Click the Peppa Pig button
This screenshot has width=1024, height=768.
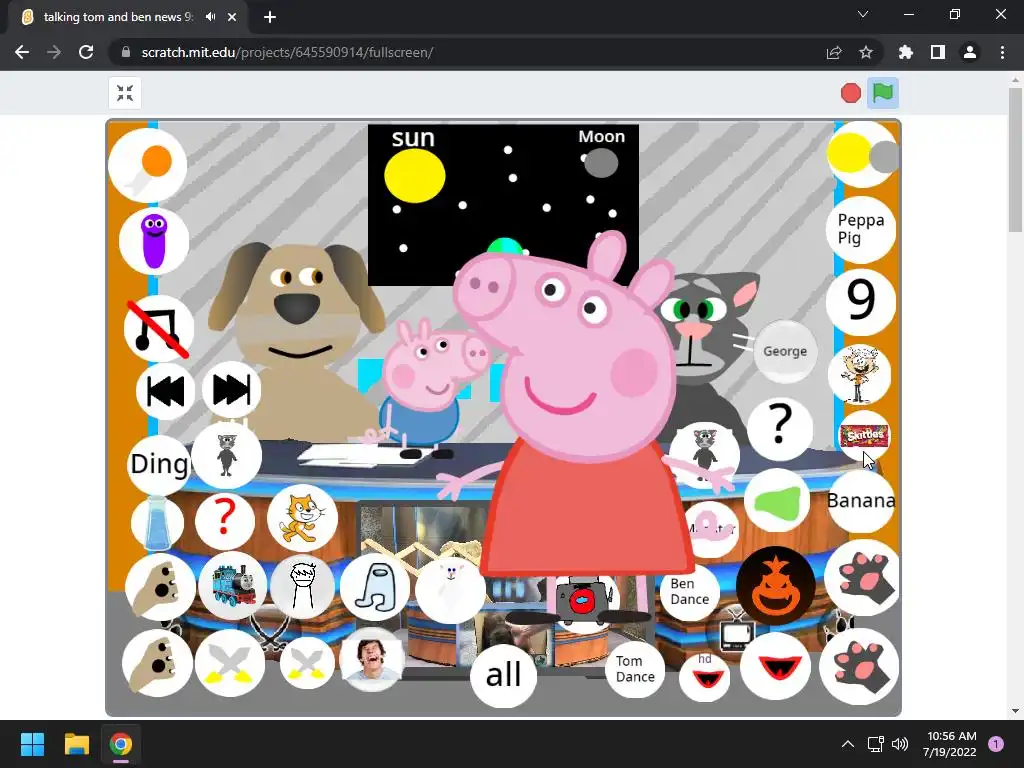pos(861,229)
